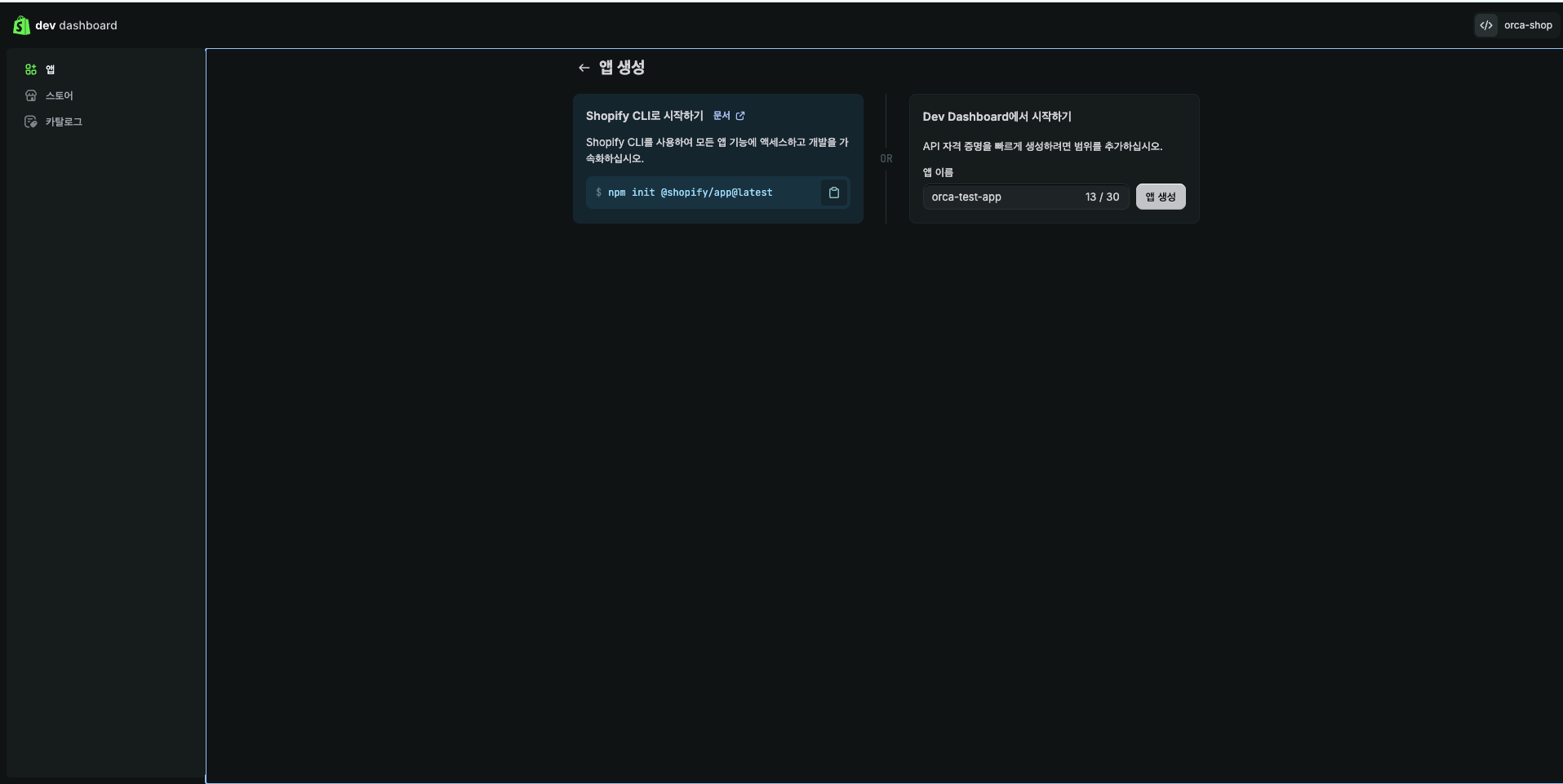Click the code brackets icon beside orca-shop
This screenshot has height=784, width=1563.
coord(1486,25)
